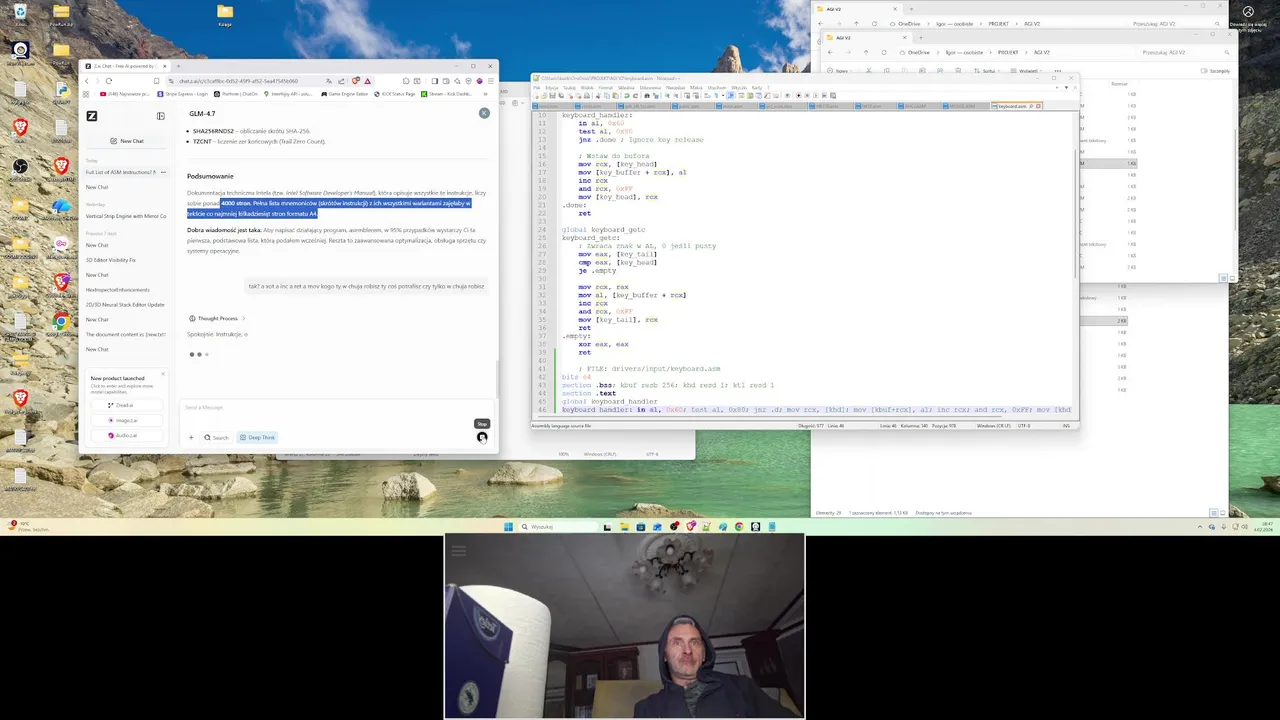Click New file icon in Notepad++ toolbar

[536, 96]
